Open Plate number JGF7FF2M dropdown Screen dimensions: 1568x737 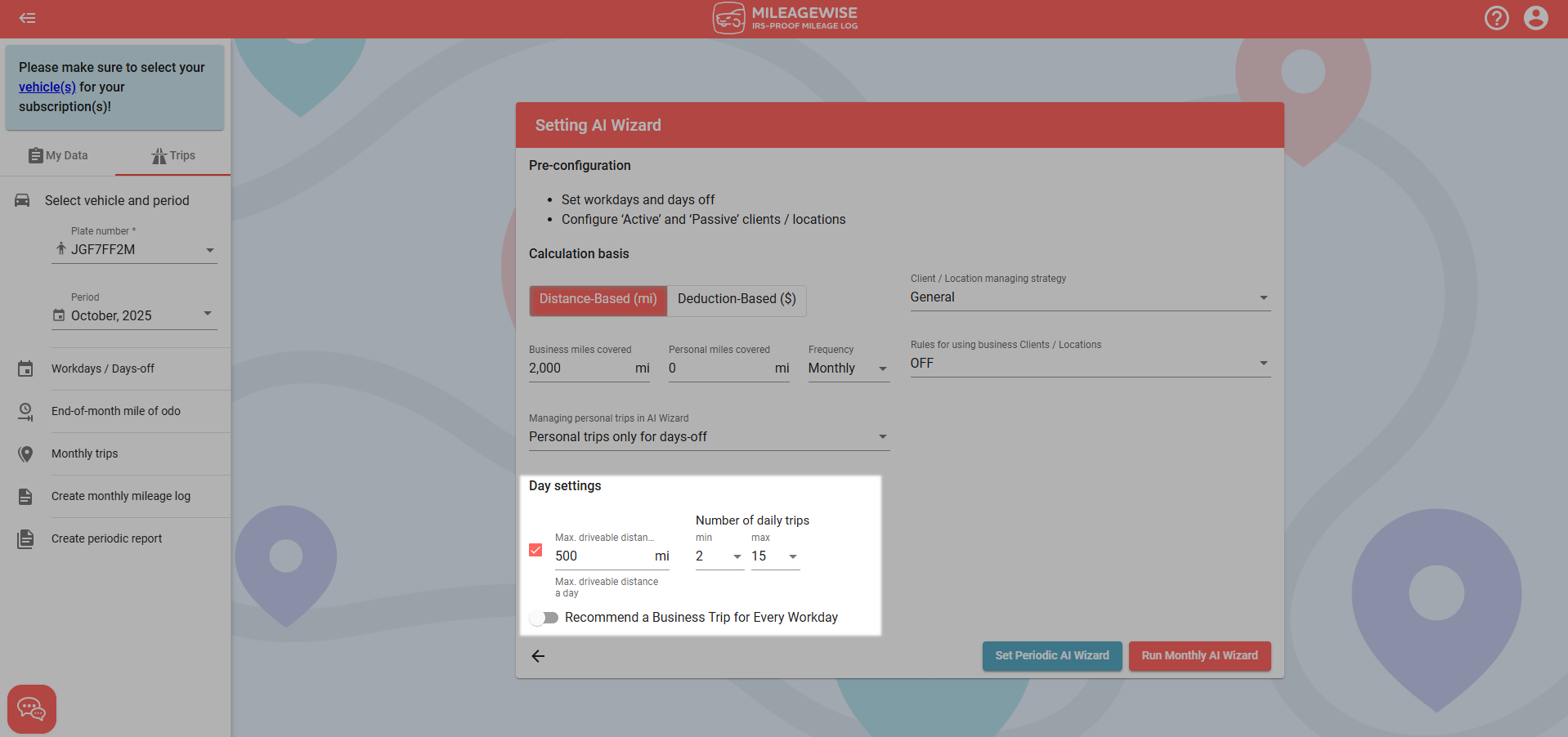tap(134, 250)
